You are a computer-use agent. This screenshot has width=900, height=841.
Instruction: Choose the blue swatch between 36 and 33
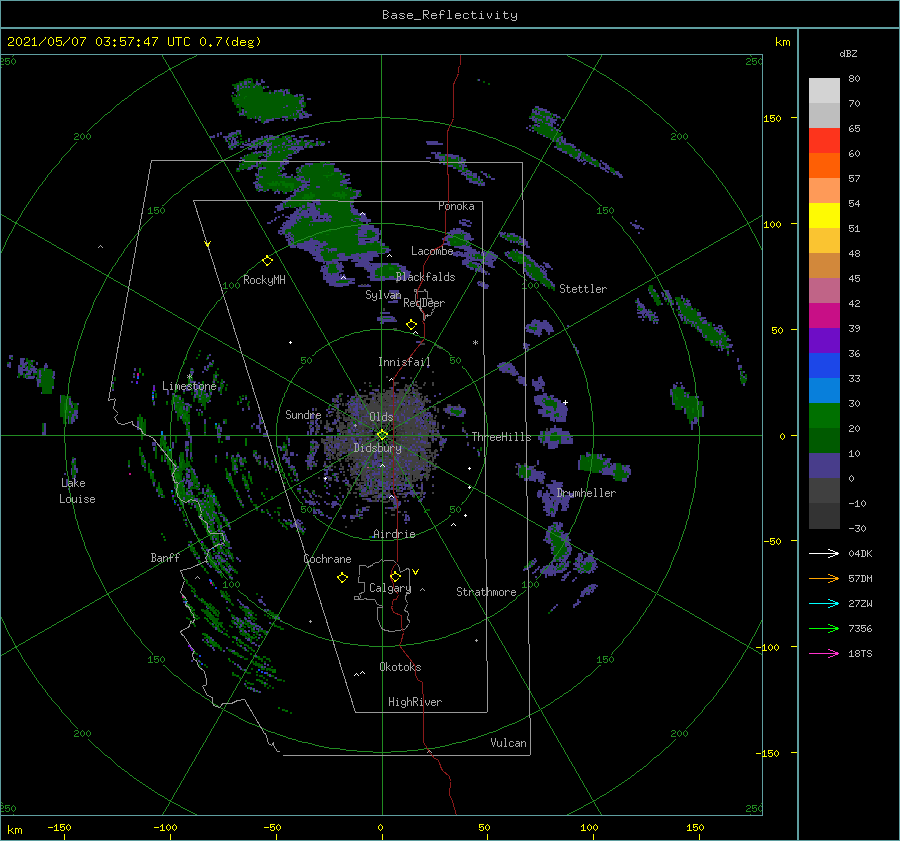[824, 366]
